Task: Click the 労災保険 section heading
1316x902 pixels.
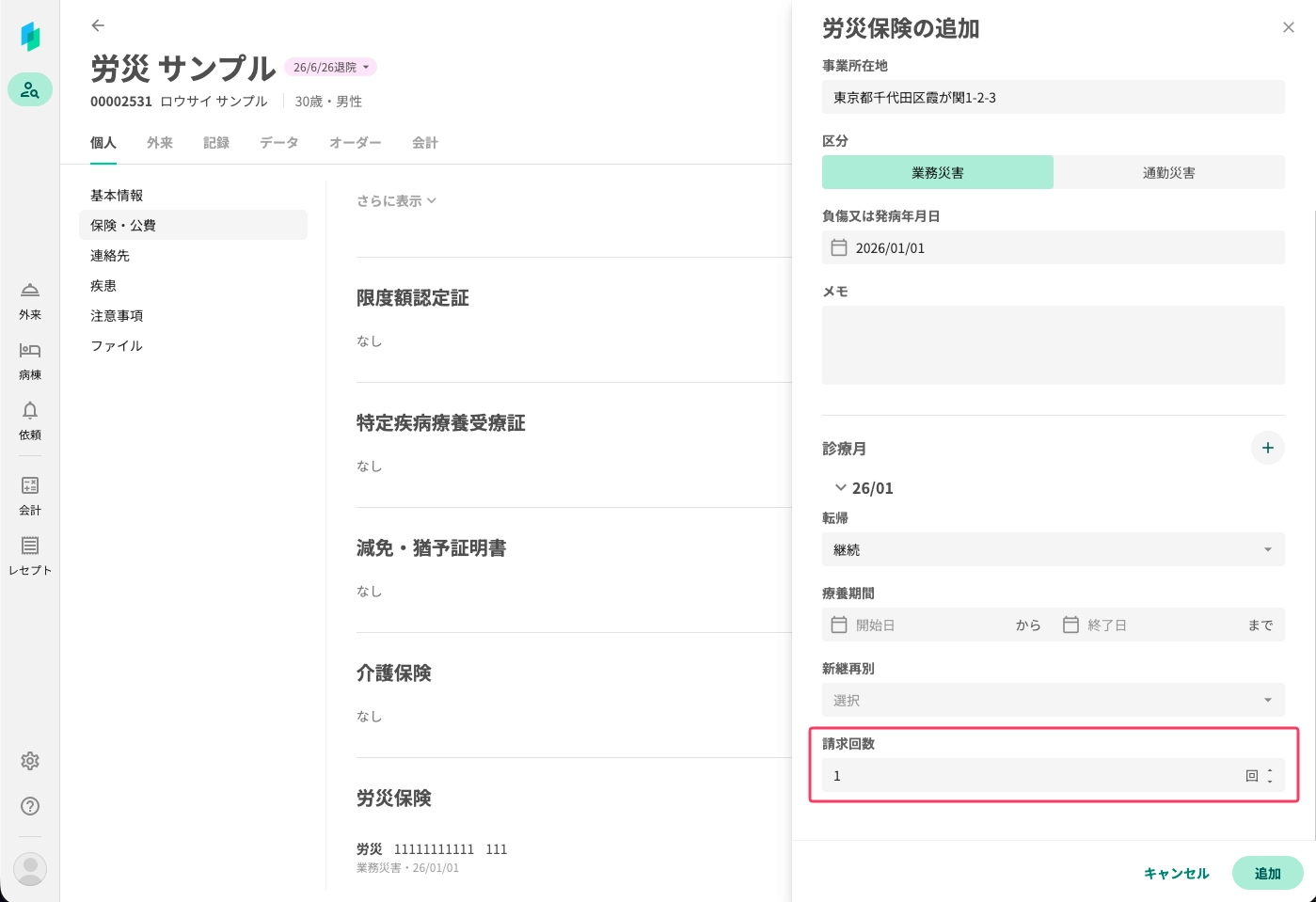Action: (393, 798)
